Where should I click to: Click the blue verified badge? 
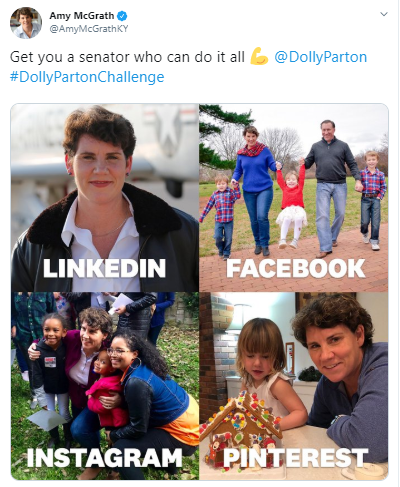click(122, 16)
